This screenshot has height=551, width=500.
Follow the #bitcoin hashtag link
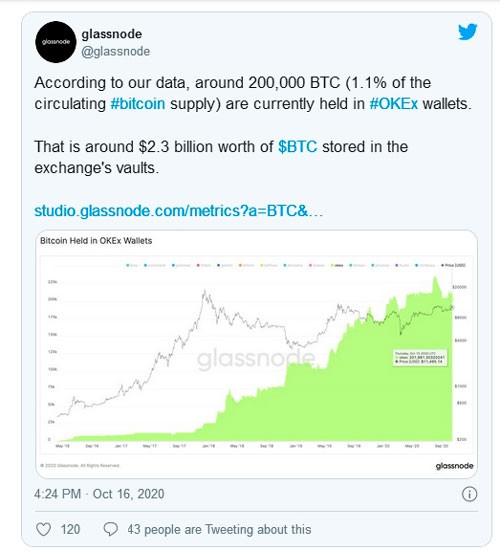coord(138,104)
